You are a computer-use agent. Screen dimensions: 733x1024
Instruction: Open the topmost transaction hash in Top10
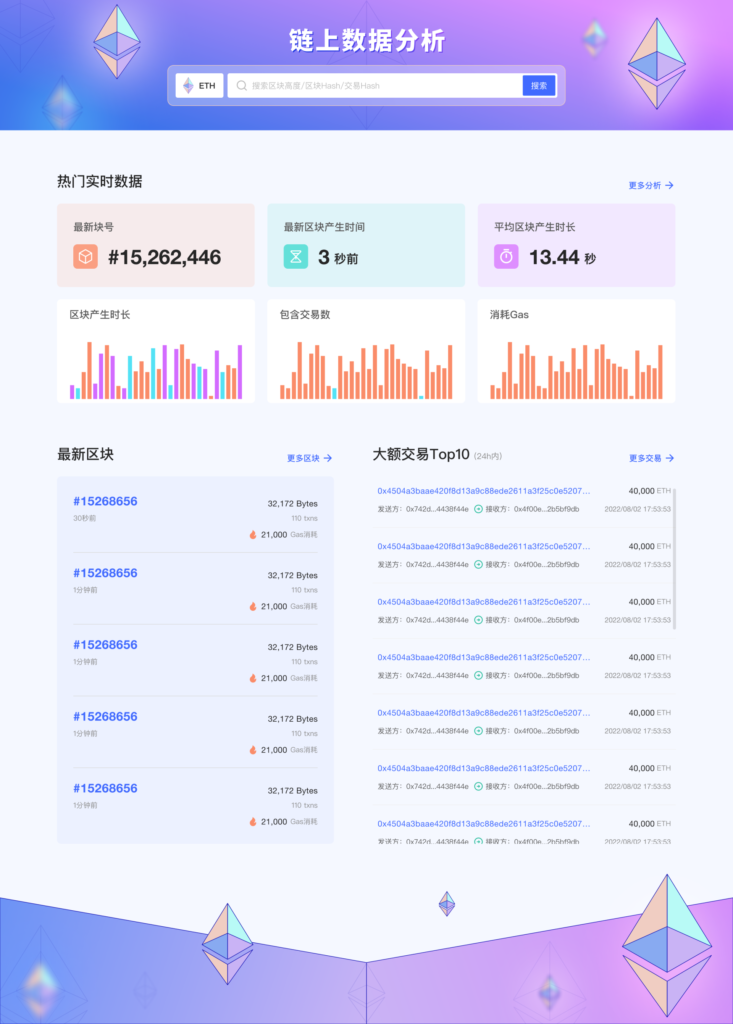point(483,491)
